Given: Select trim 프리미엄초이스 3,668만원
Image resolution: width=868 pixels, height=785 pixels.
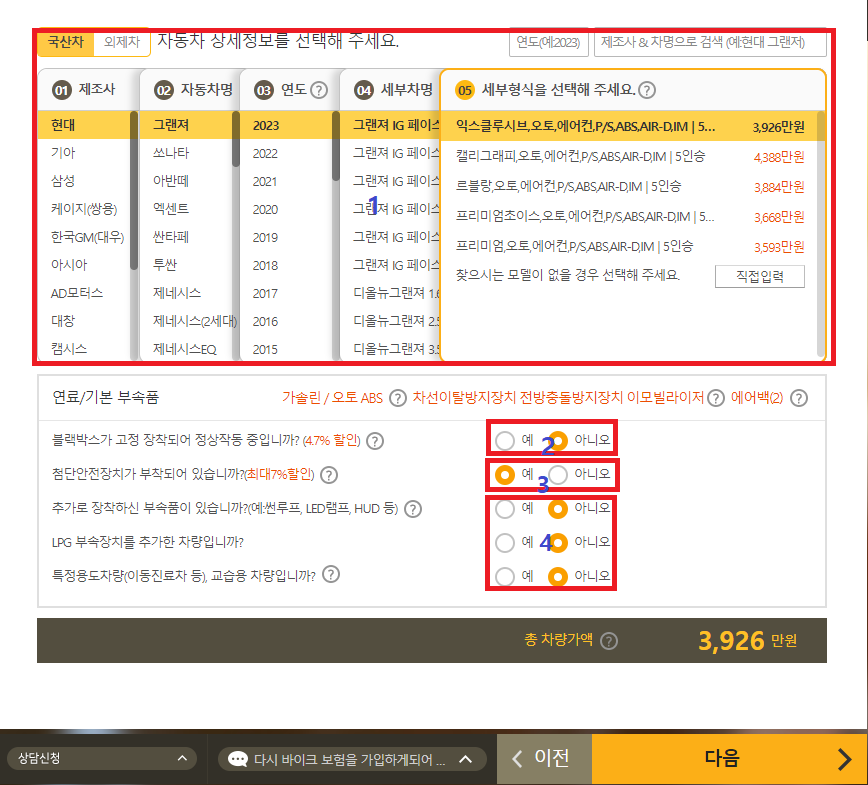Looking at the screenshot, I should (x=630, y=217).
